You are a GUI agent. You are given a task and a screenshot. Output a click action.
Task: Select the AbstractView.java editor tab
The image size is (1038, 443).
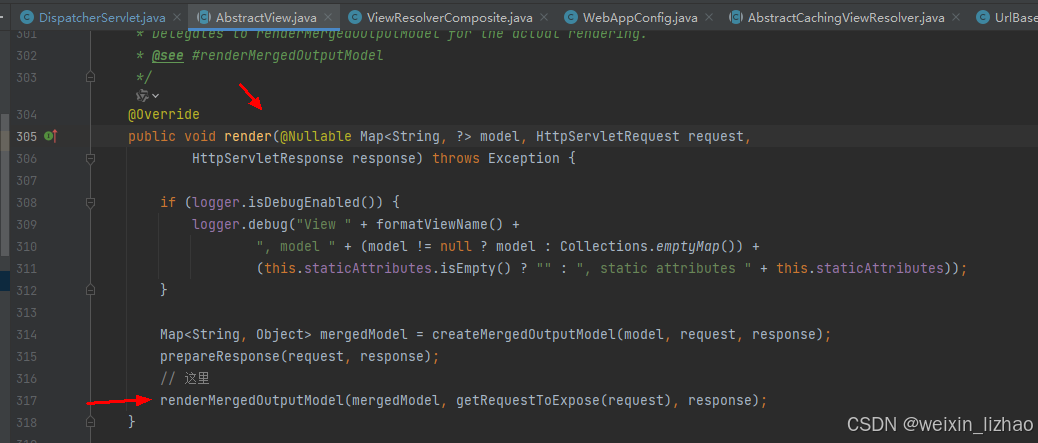(x=266, y=17)
